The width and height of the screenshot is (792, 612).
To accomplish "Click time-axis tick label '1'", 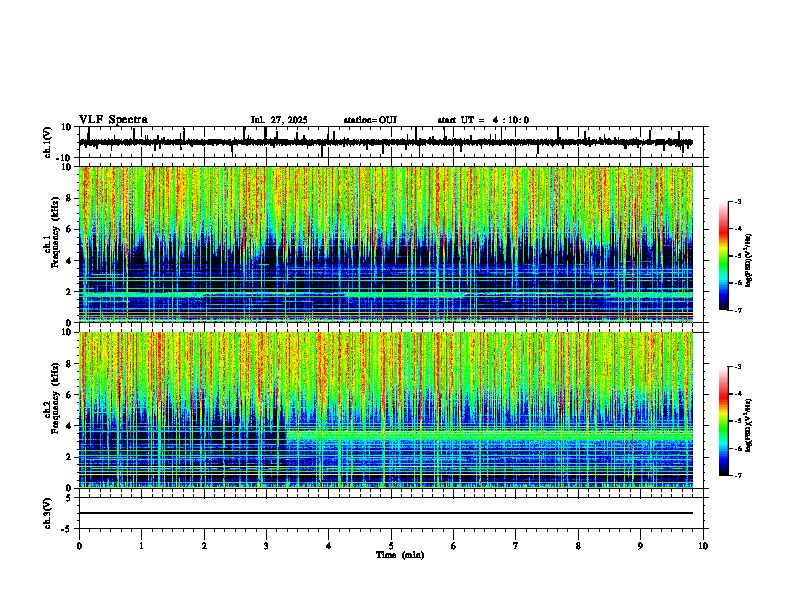I will tap(141, 546).
